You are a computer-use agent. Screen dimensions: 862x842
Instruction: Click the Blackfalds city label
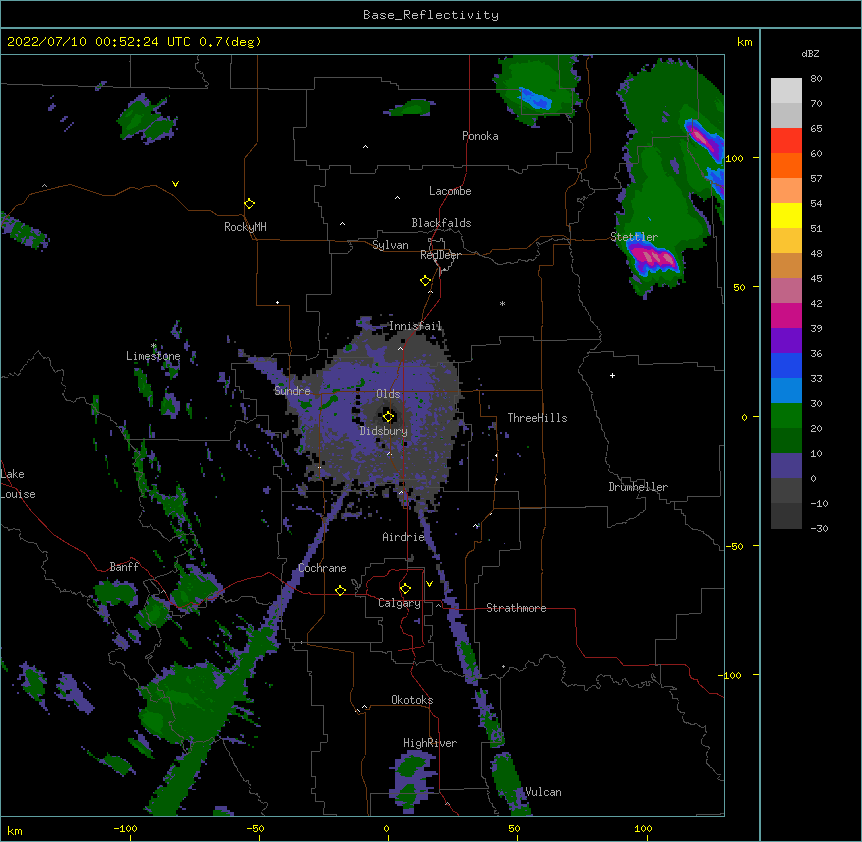(441, 223)
